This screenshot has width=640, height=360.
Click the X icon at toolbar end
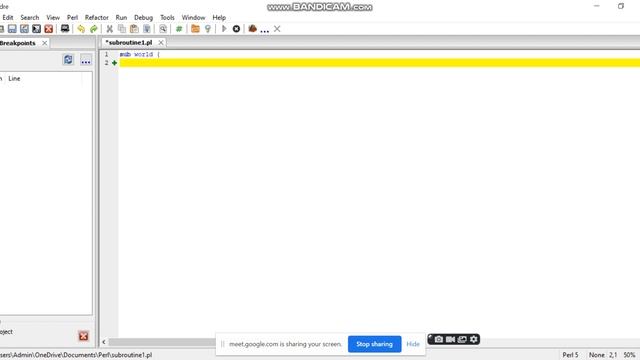(277, 29)
